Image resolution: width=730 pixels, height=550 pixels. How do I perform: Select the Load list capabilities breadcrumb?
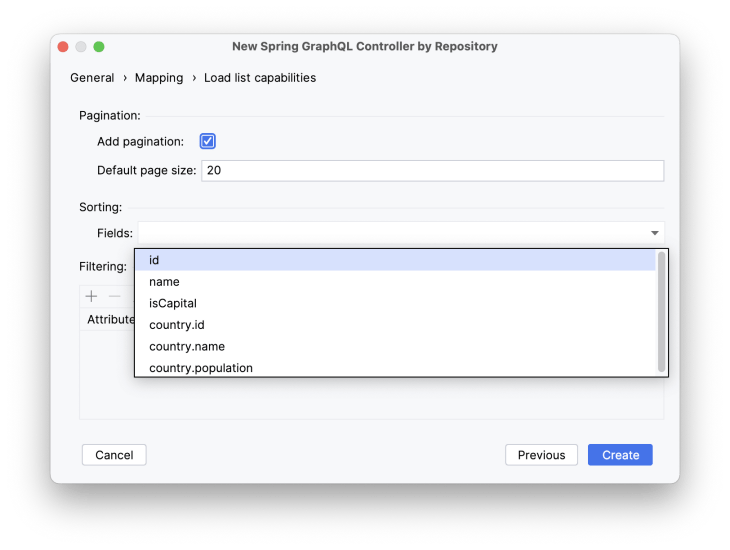tap(260, 78)
